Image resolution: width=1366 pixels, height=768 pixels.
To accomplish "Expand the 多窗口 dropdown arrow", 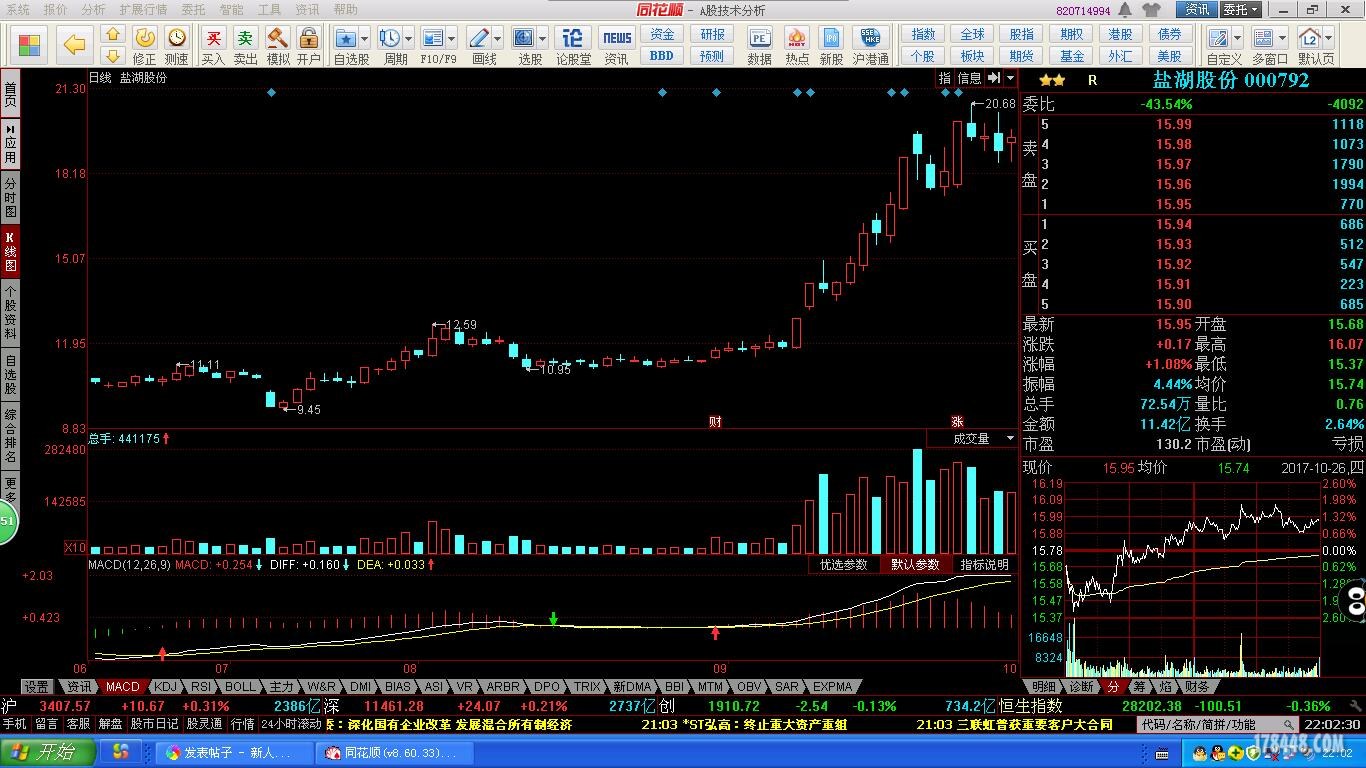I will [x=1282, y=39].
